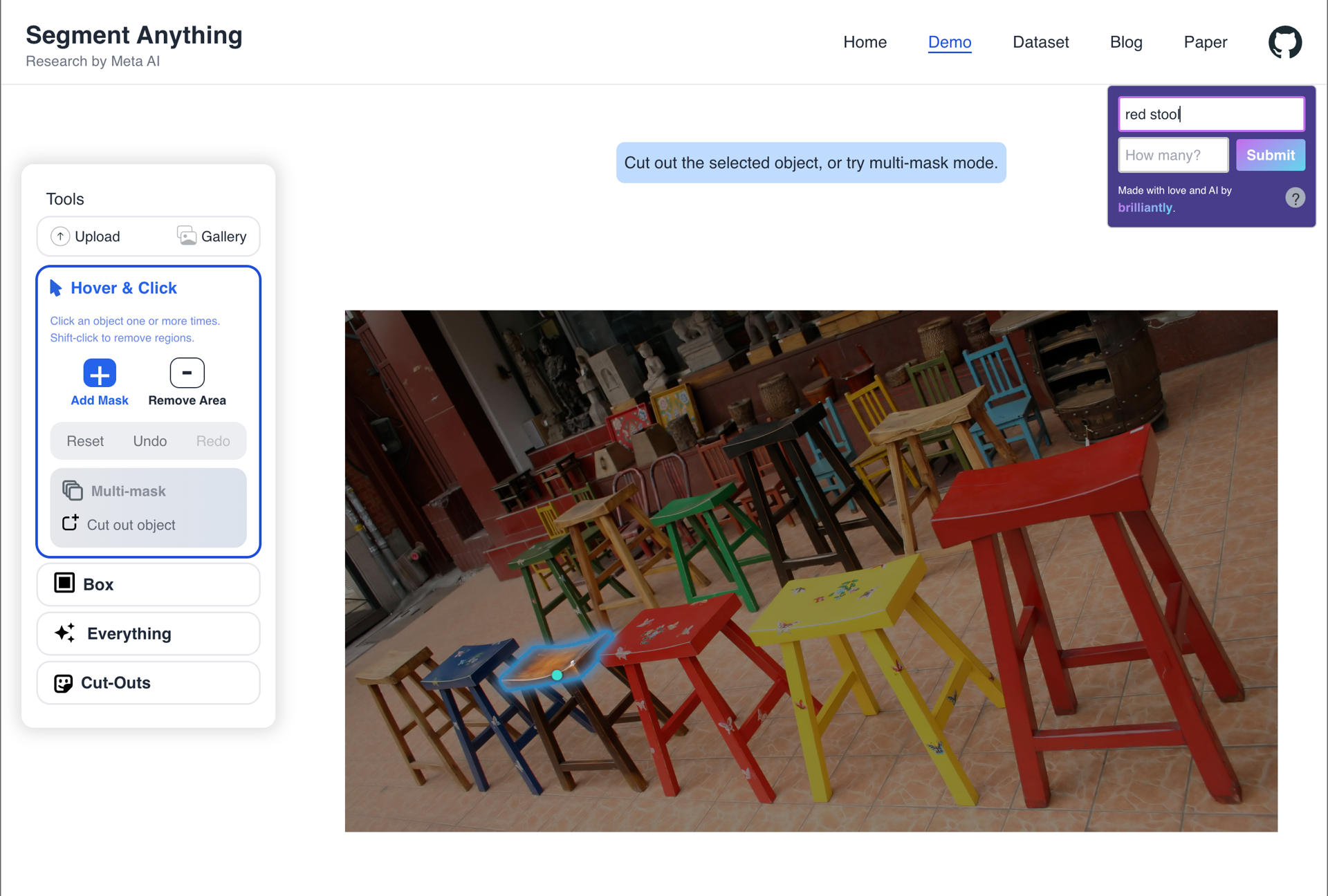Toggle Multi-mask mode
Viewport: 1328px width, 896px height.
(129, 491)
